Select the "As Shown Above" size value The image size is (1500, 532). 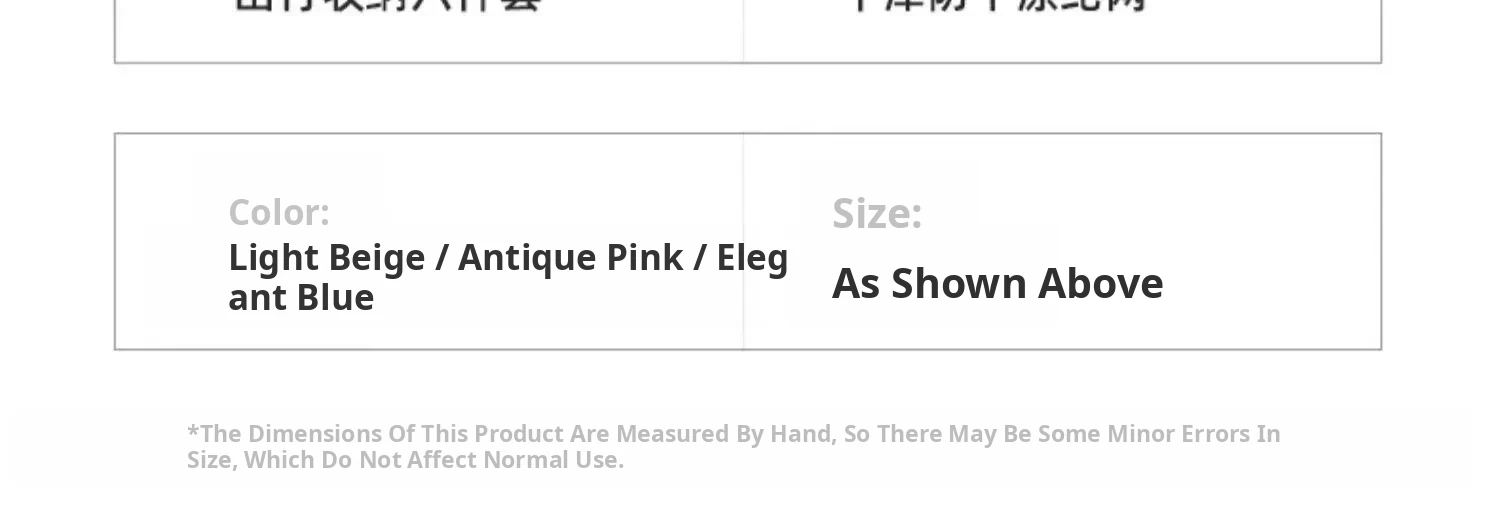(x=997, y=284)
